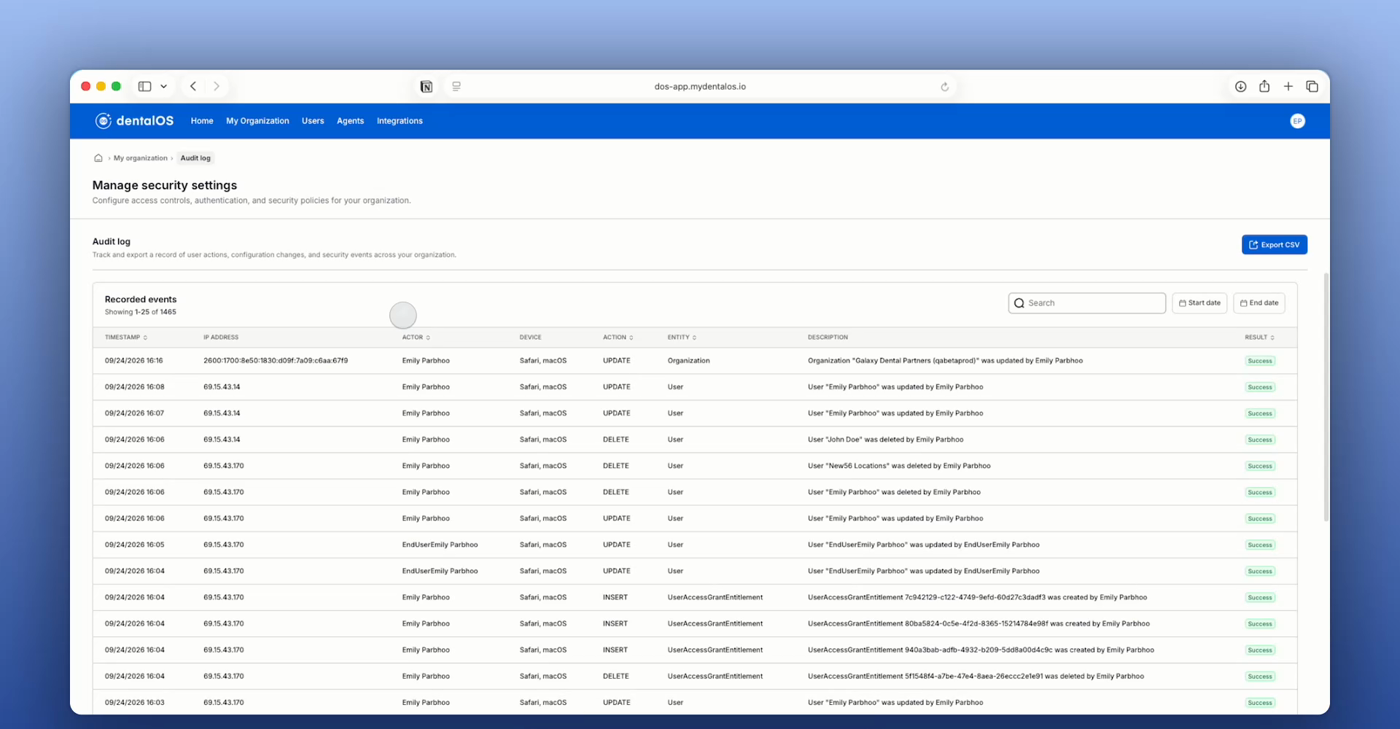The width and height of the screenshot is (1400, 729).
Task: Select the "New56 Locations" deleted description
Action: pos(899,466)
